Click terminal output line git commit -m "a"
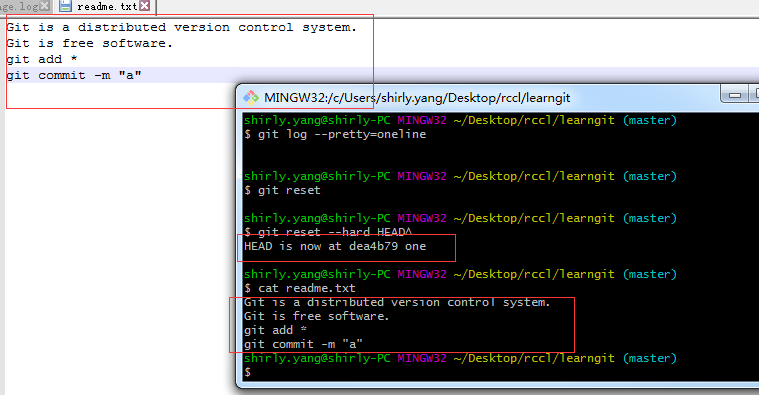Image resolution: width=759 pixels, height=395 pixels. click(x=304, y=344)
